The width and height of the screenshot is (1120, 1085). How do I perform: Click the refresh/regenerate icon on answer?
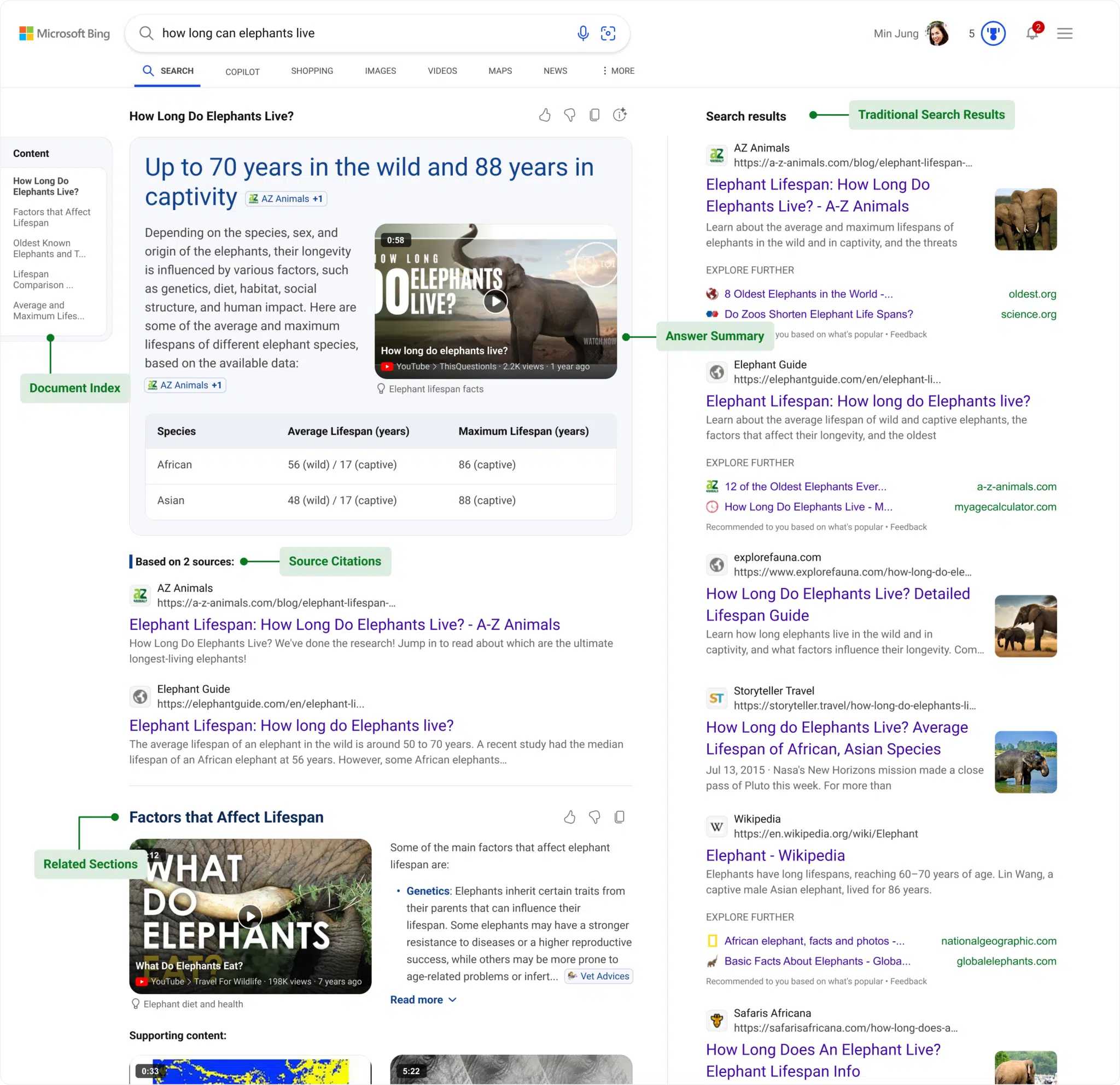[x=620, y=115]
